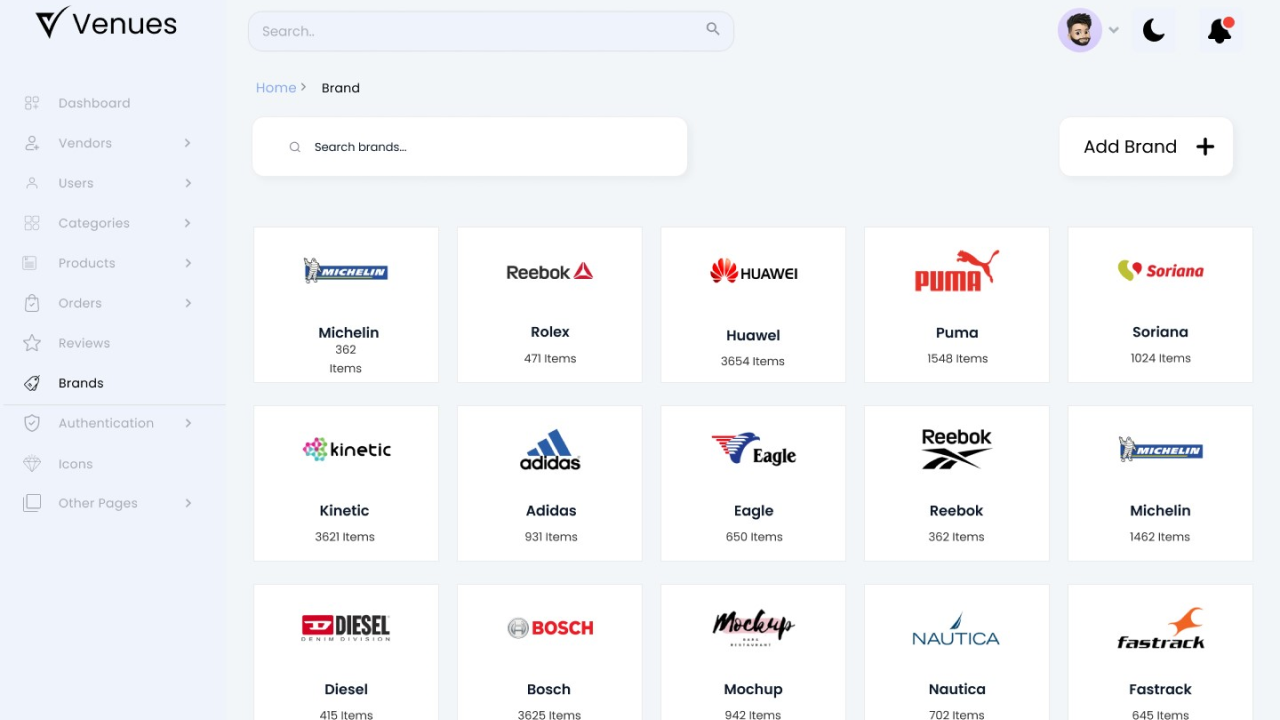Click the magnifier icon beside Search brands
Screen dimensions: 1280x720
click(295, 147)
